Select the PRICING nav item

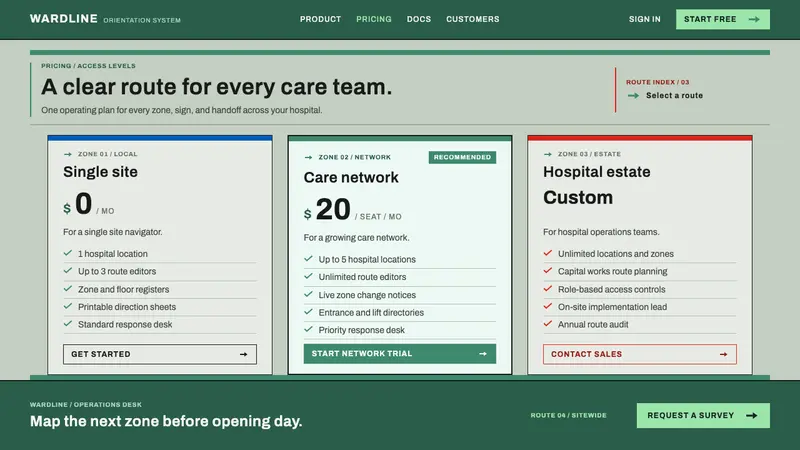point(374,19)
